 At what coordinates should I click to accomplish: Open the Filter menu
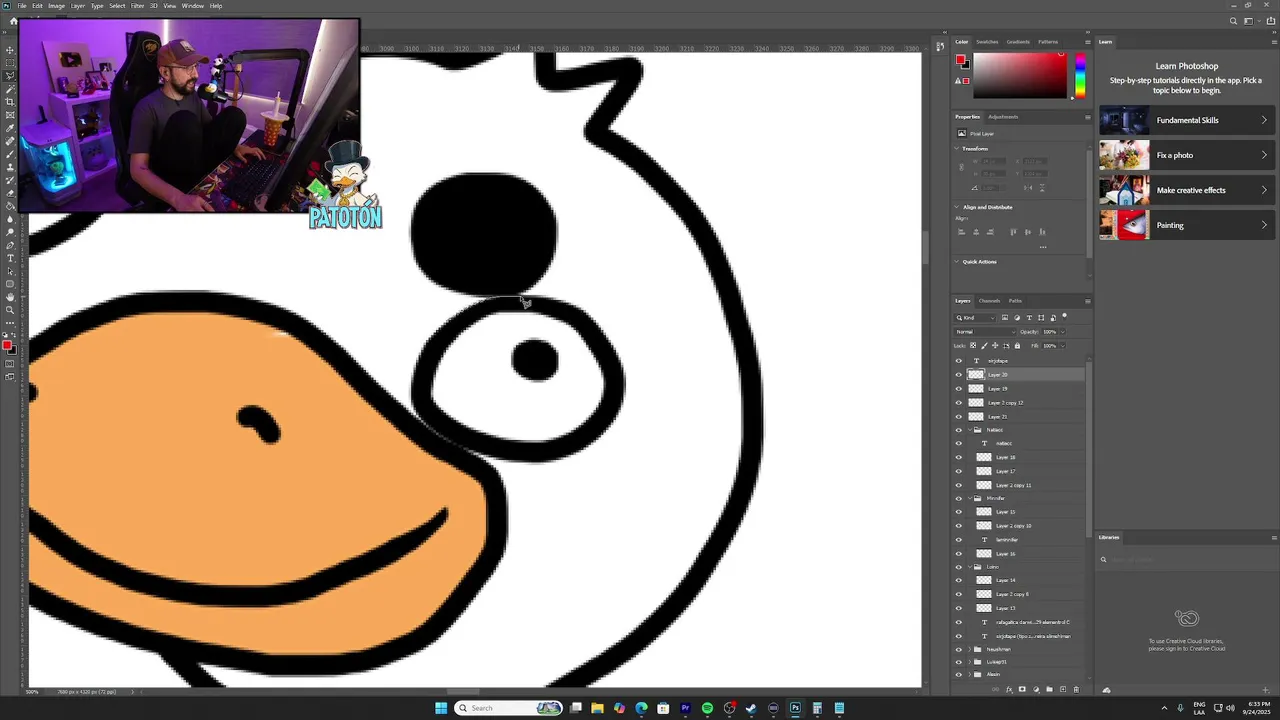[x=138, y=6]
